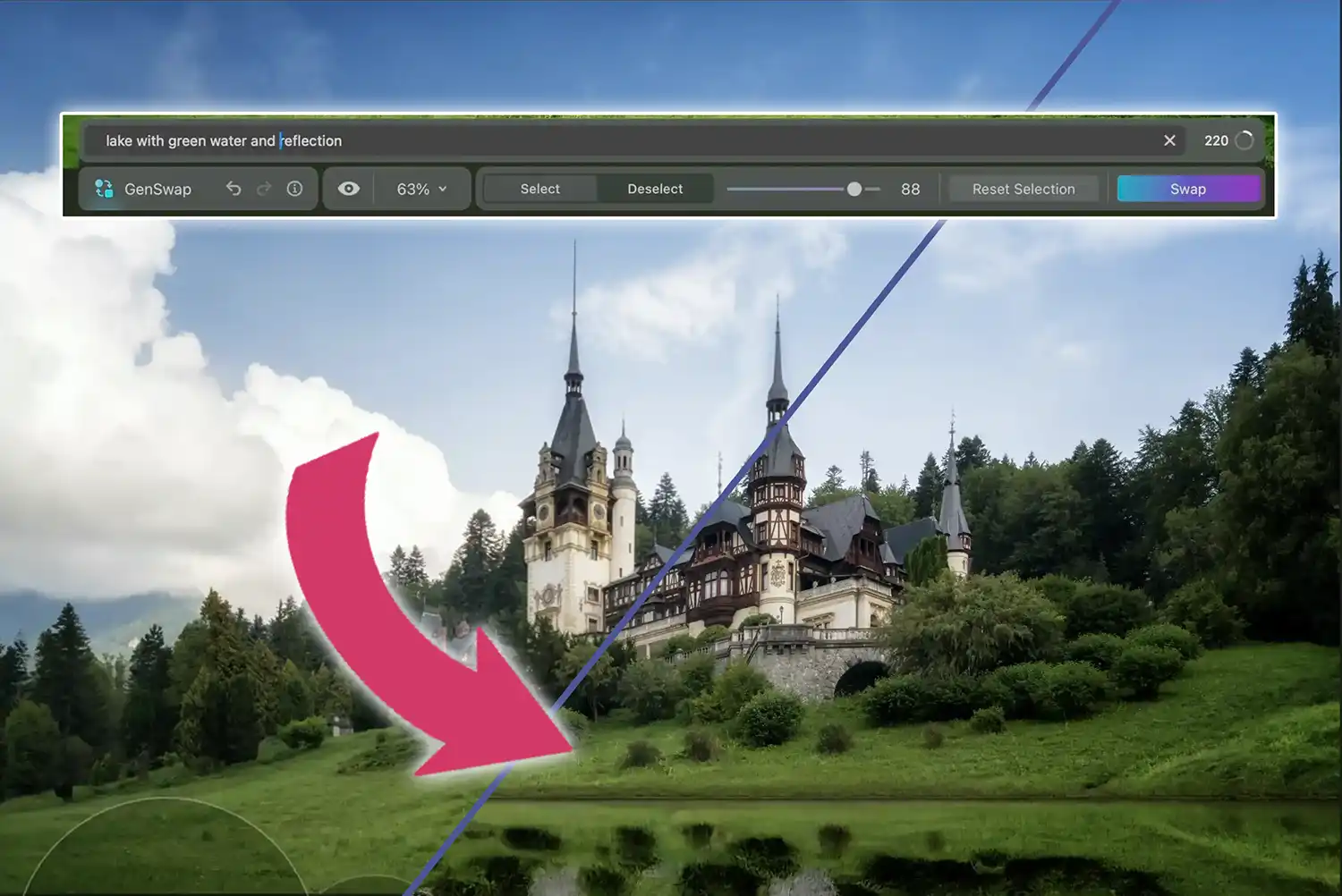Undo the last action
Image resolution: width=1342 pixels, height=896 pixels.
coord(234,189)
